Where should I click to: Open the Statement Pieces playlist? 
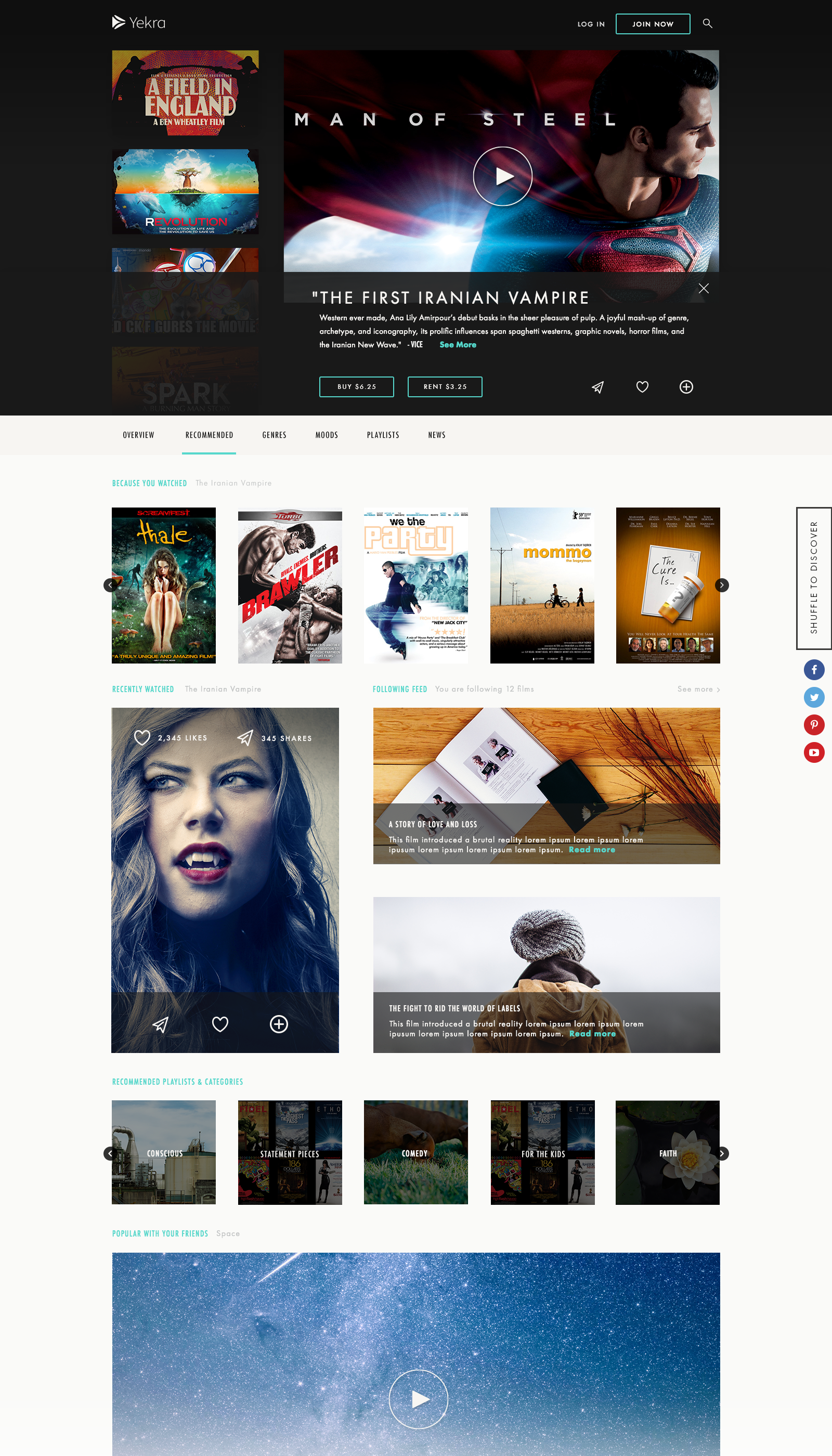click(x=290, y=1152)
